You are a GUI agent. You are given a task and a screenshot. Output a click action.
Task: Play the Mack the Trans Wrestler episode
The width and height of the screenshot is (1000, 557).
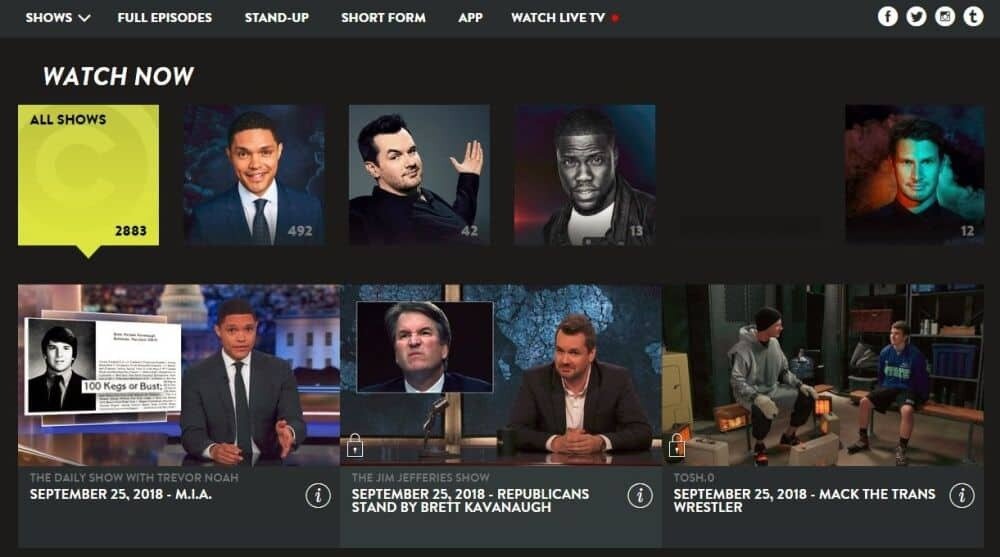[x=823, y=375]
